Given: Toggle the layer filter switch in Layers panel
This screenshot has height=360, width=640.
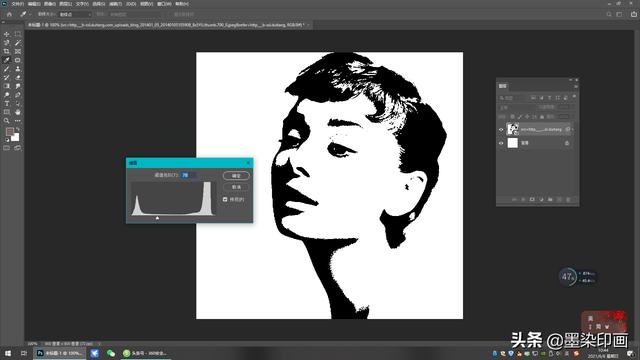Looking at the screenshot, I should pos(574,96).
